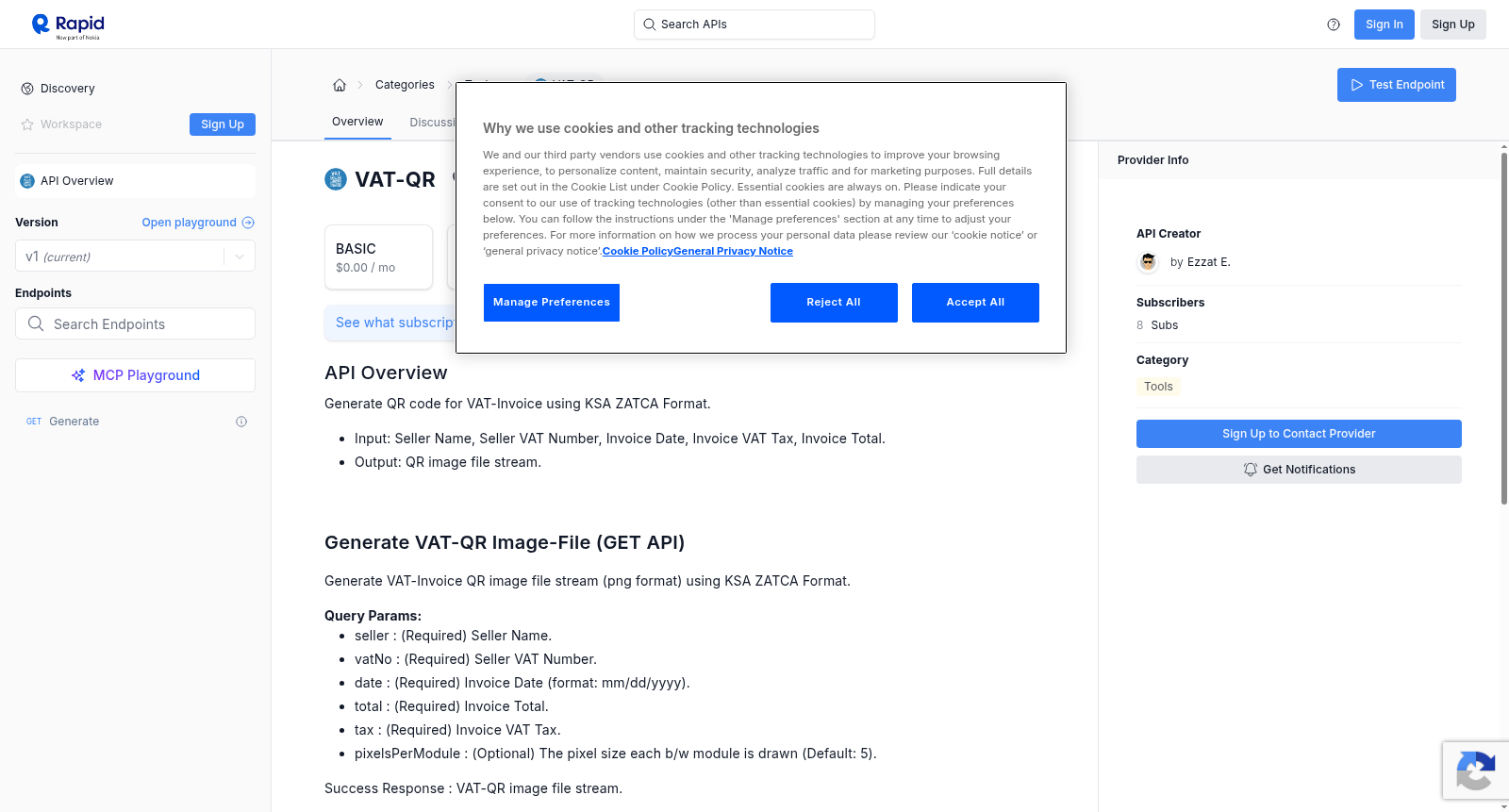Click the help question mark icon
The width and height of the screenshot is (1509, 812).
(1334, 25)
